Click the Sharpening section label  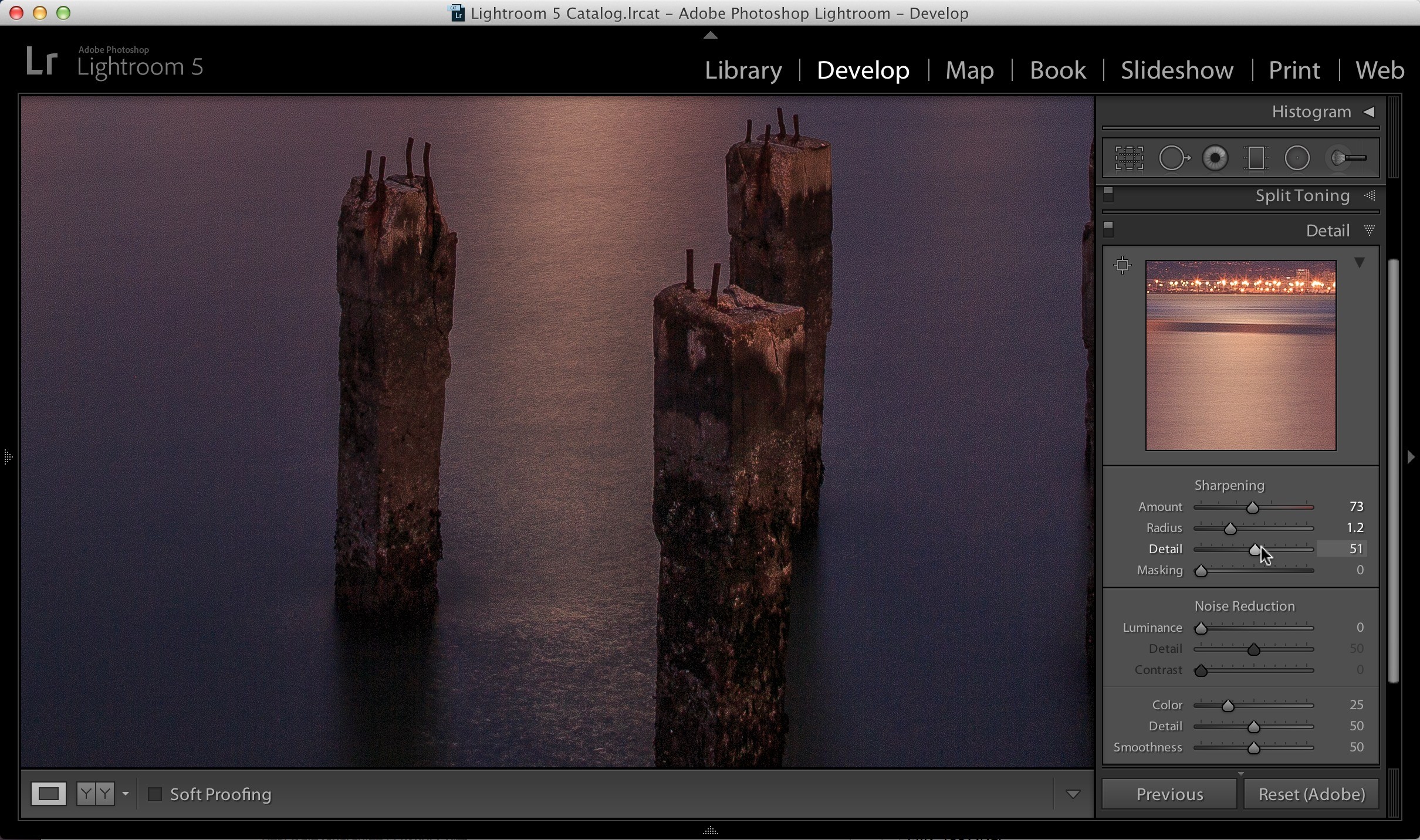(1229, 485)
